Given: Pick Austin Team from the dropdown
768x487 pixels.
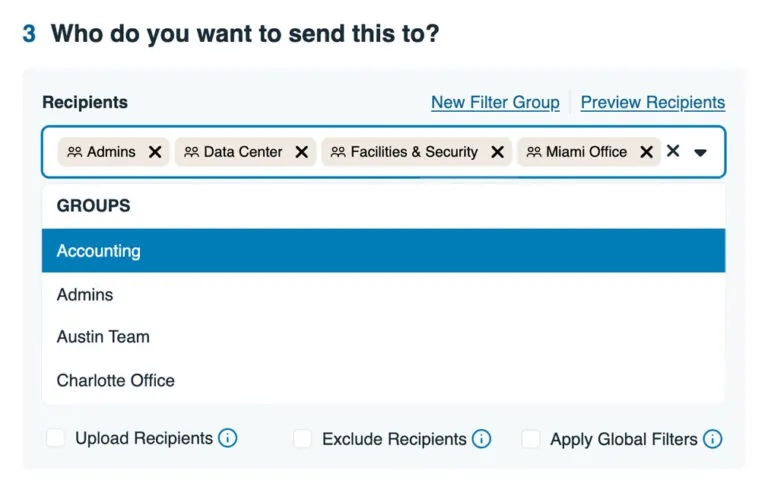Looking at the screenshot, I should tap(103, 337).
